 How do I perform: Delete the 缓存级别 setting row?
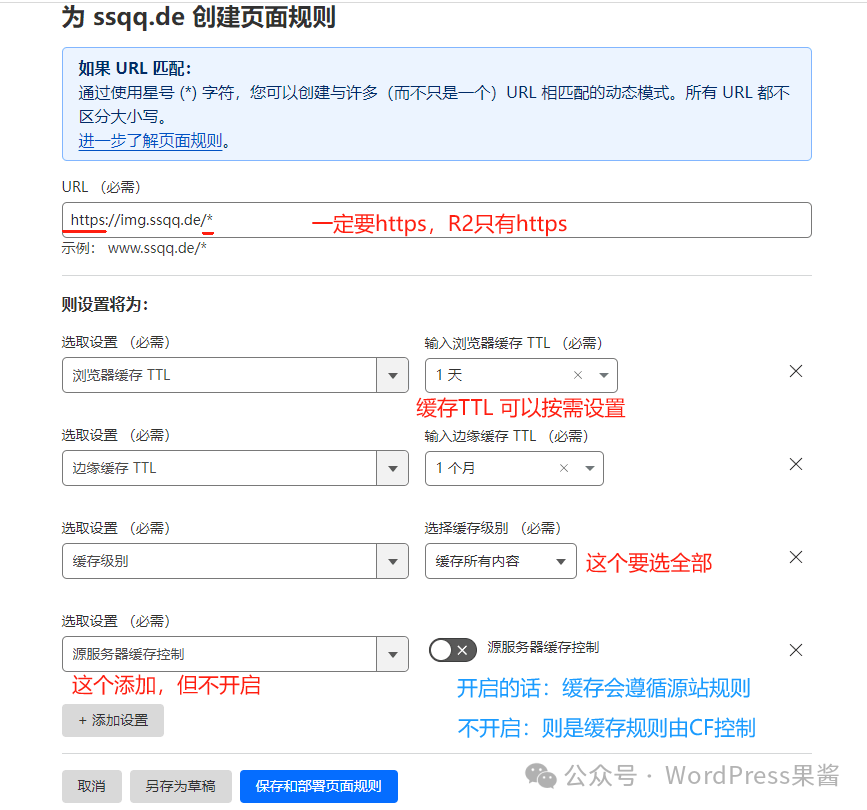796,557
